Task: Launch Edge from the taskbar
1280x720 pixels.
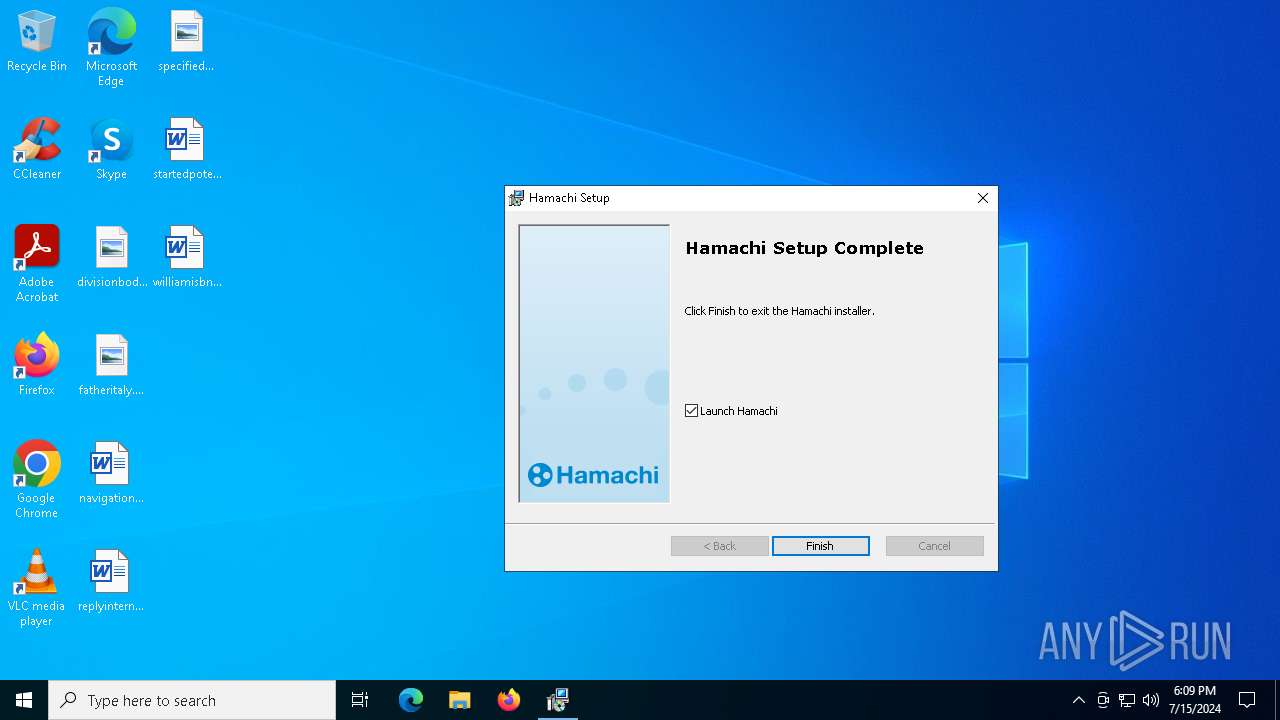Action: [x=411, y=700]
